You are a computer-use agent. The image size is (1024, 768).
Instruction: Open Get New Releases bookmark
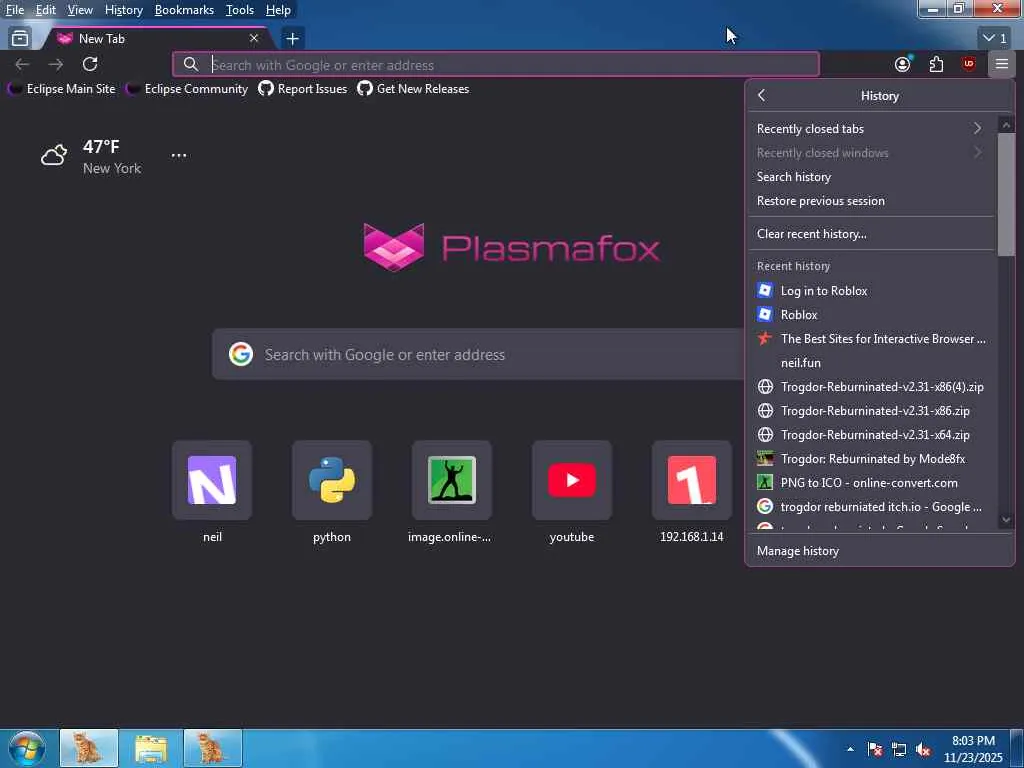[x=413, y=89]
